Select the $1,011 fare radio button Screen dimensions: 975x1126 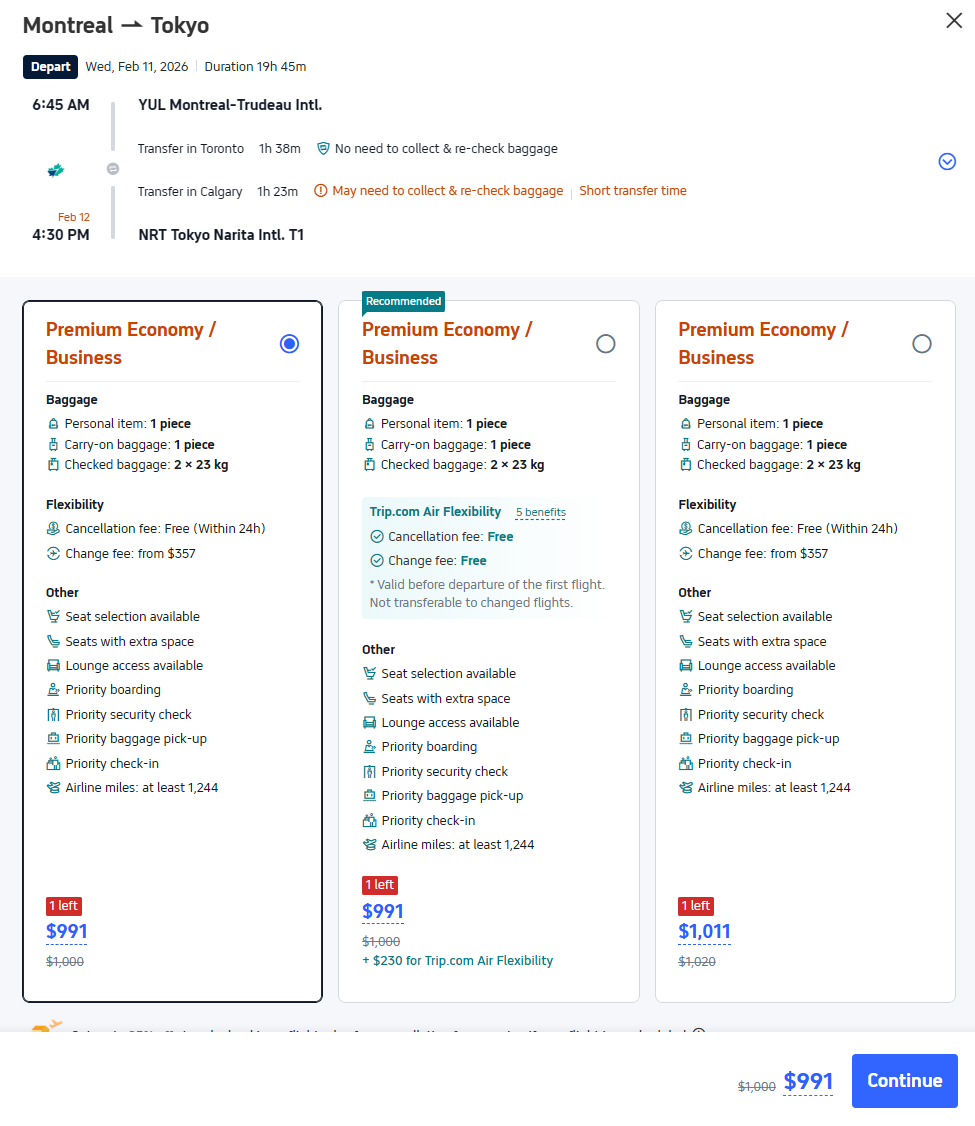921,344
